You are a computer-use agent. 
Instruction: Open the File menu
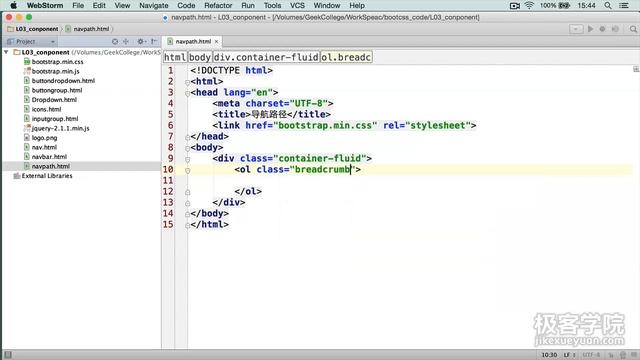[x=78, y=6]
